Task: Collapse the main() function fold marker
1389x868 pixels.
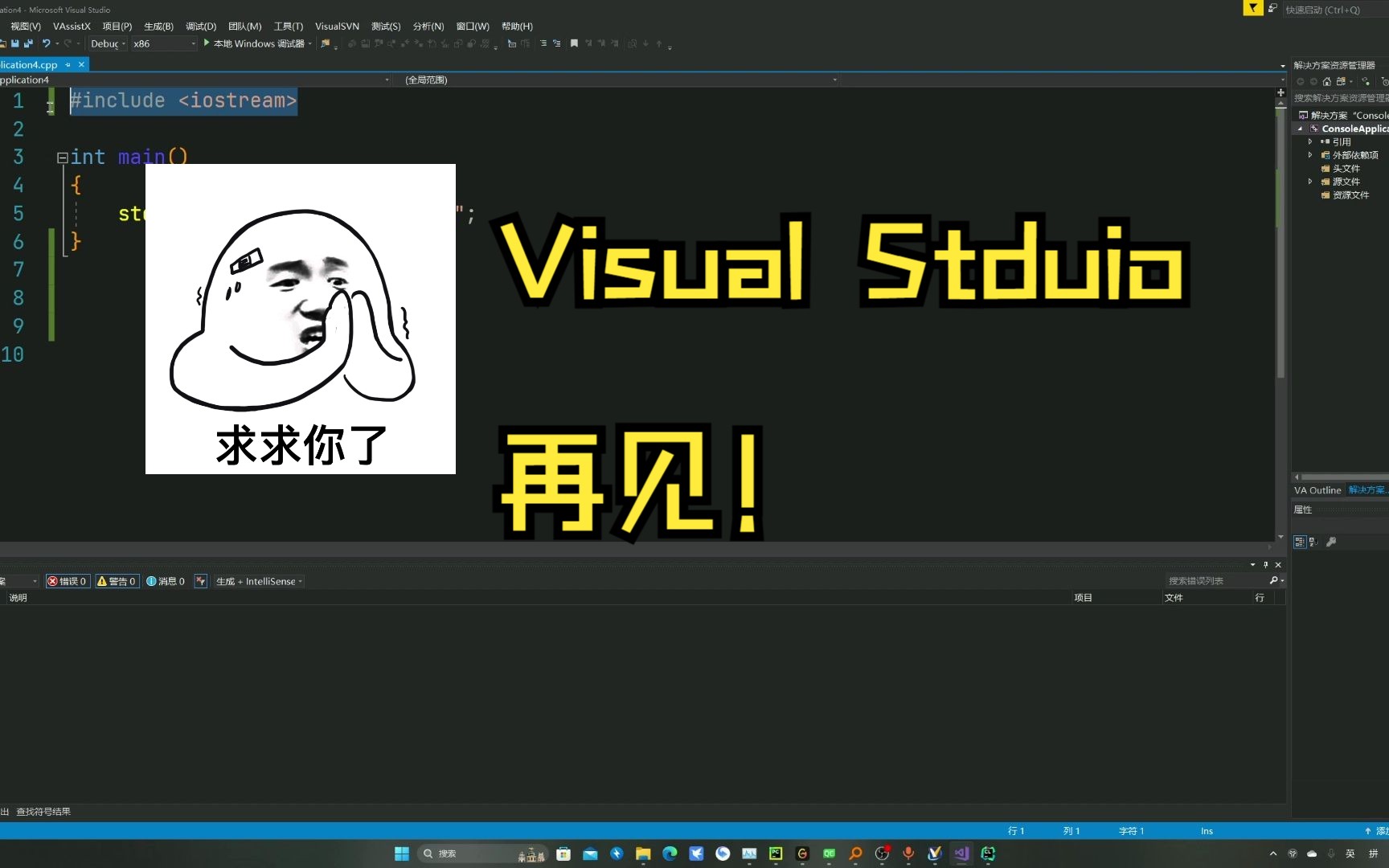Action: (x=62, y=158)
